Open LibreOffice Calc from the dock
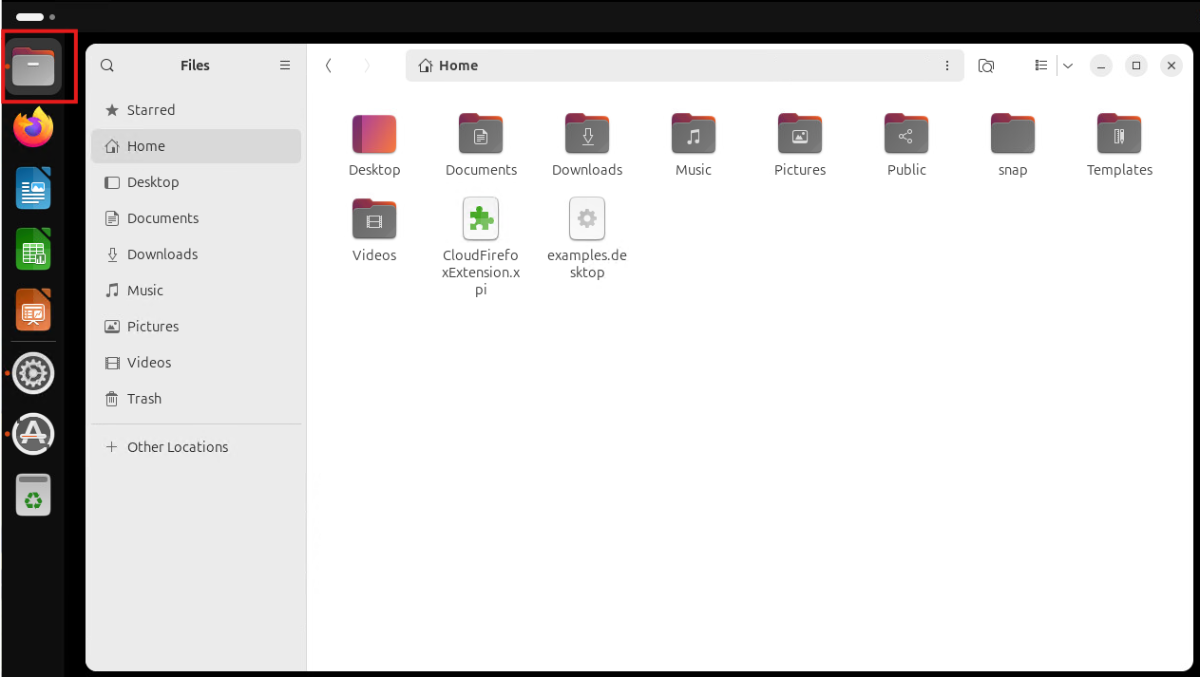1200x677 pixels. pos(34,250)
